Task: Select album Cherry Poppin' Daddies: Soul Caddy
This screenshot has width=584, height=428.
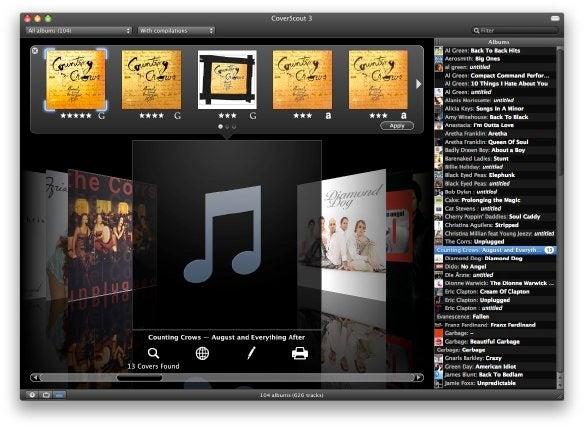Action: click(495, 217)
